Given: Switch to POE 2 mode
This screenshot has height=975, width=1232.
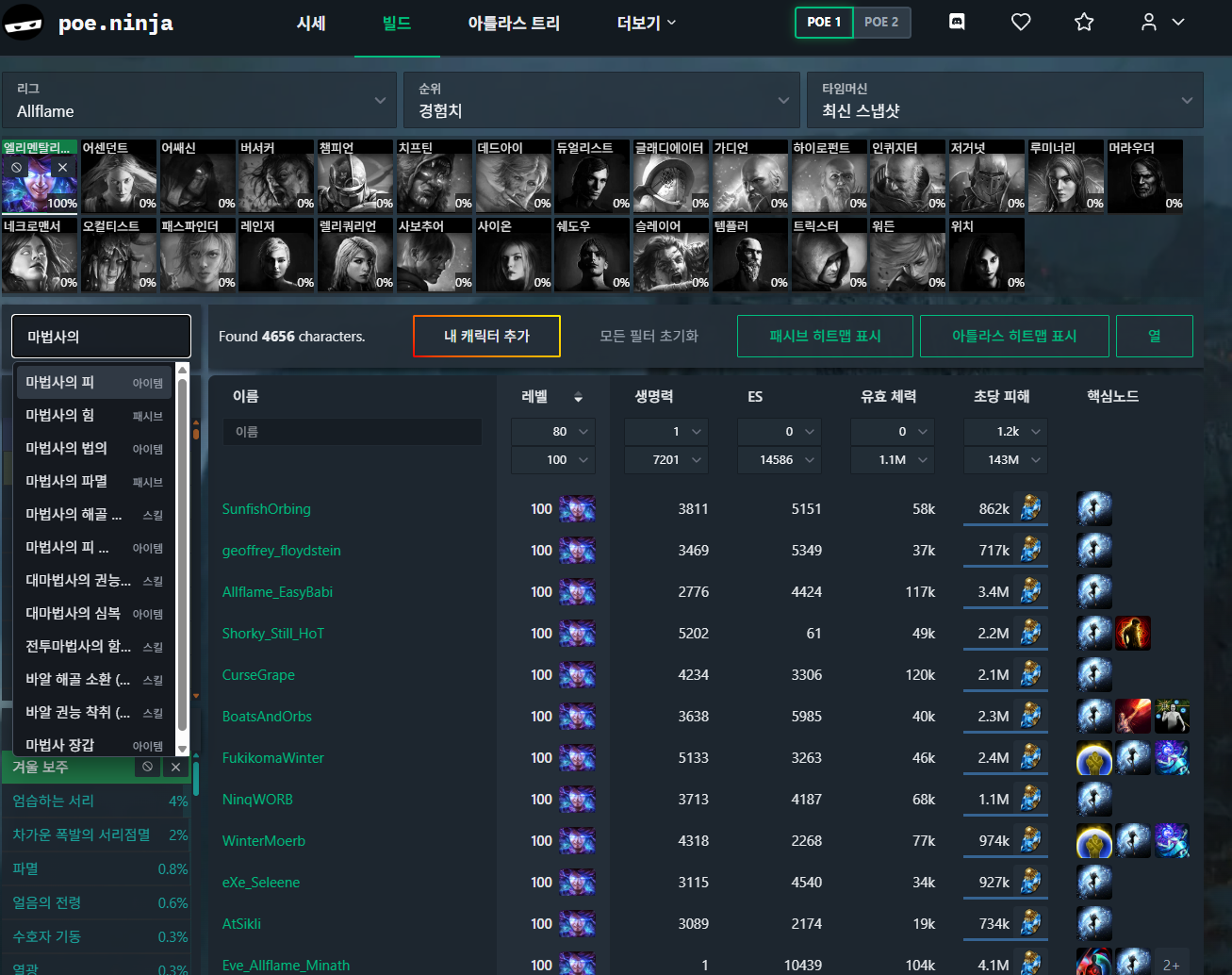Looking at the screenshot, I should click(x=881, y=22).
